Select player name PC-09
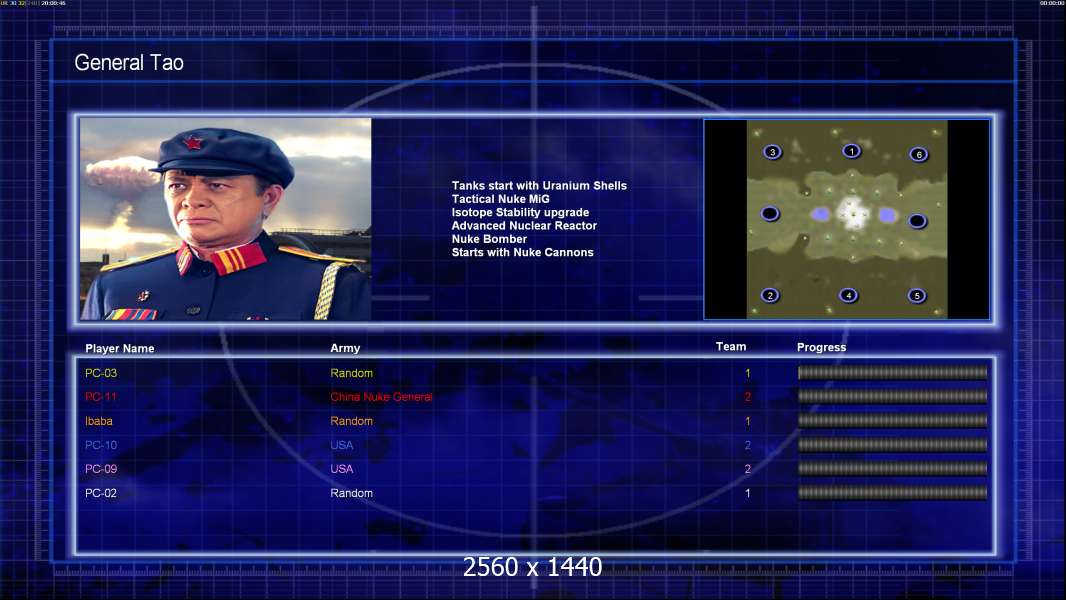1066x600 pixels. click(x=101, y=469)
